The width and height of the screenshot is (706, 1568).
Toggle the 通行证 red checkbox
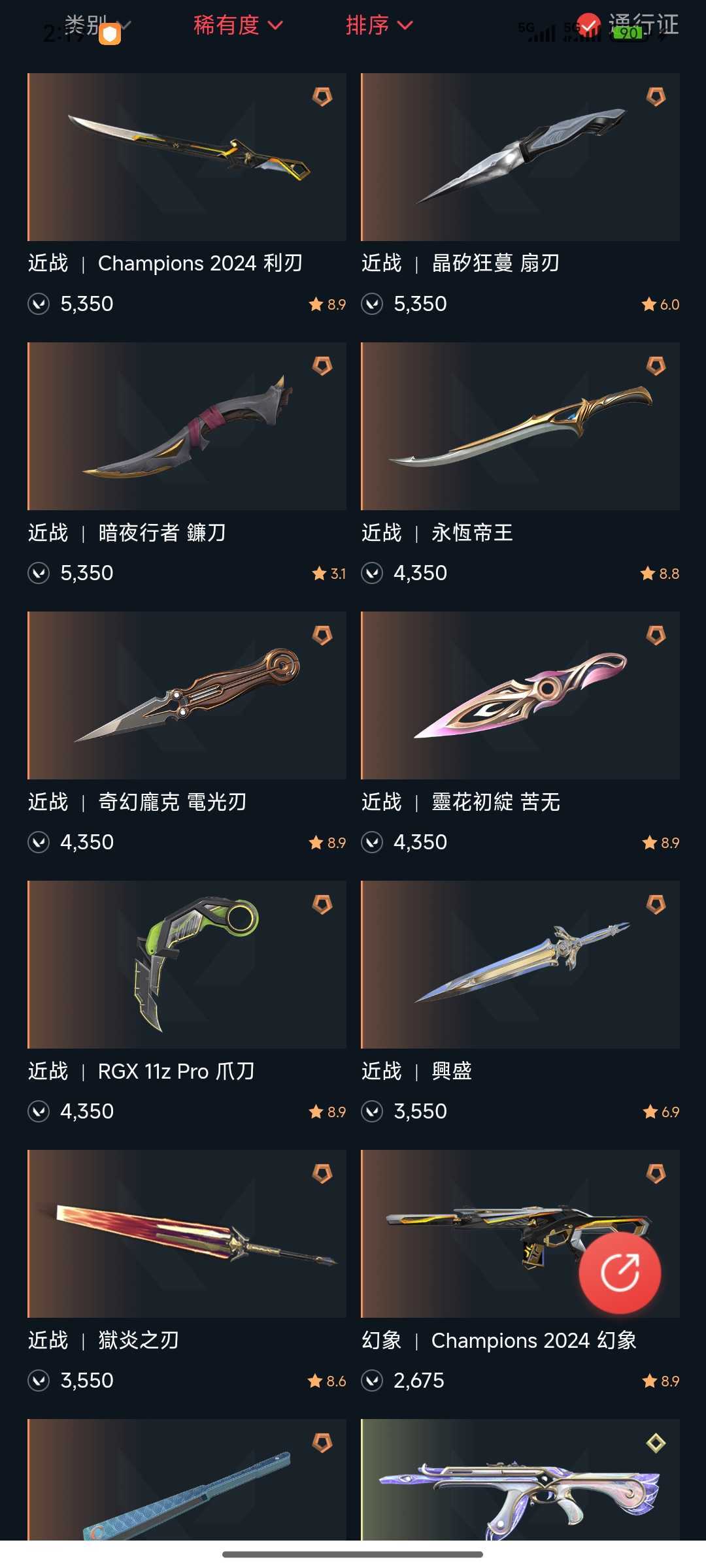click(x=588, y=25)
